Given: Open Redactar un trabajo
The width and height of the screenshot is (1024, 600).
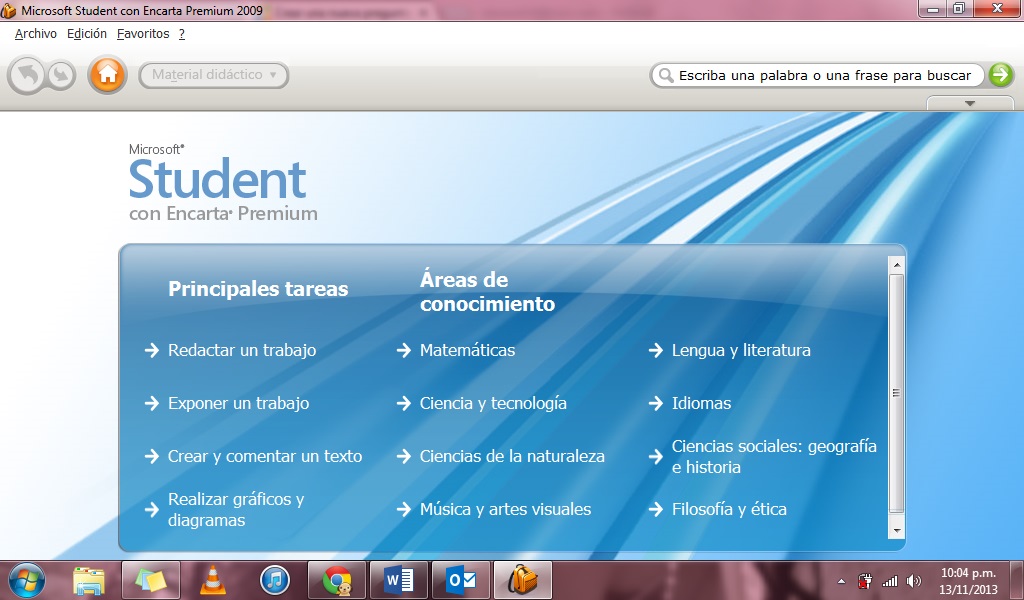Looking at the screenshot, I should click(x=242, y=351).
